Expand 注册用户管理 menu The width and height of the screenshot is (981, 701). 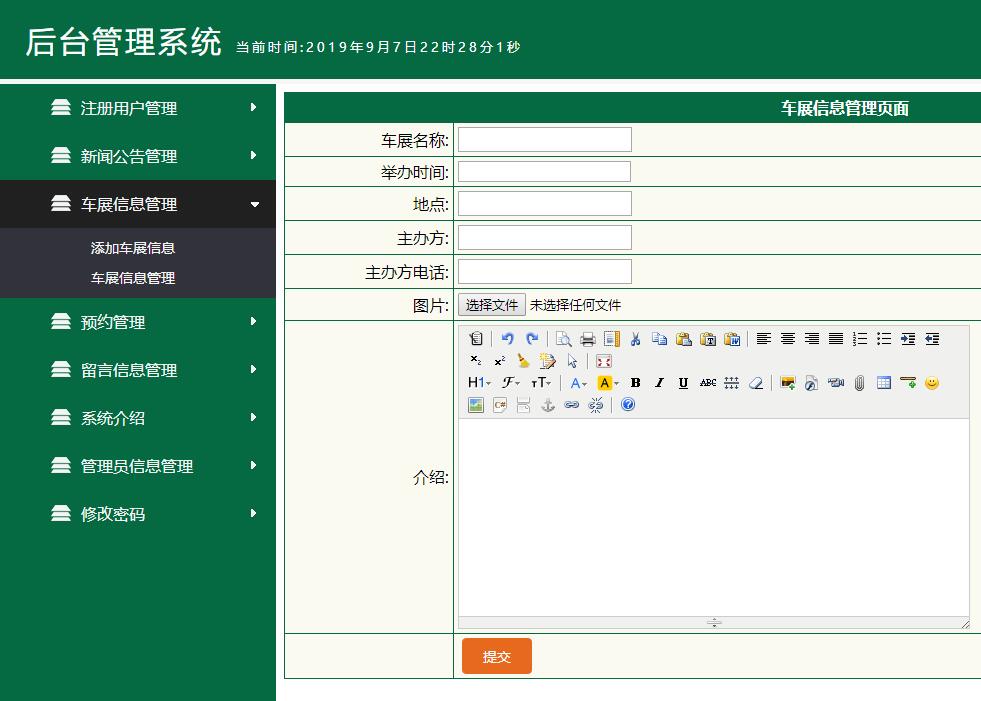[138, 108]
